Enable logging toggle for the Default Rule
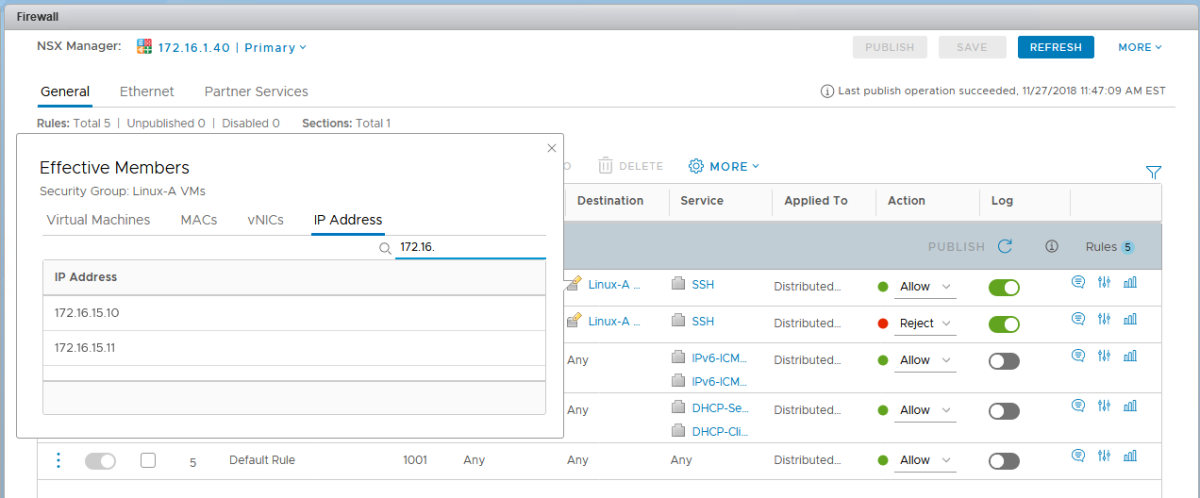 [x=1004, y=461]
